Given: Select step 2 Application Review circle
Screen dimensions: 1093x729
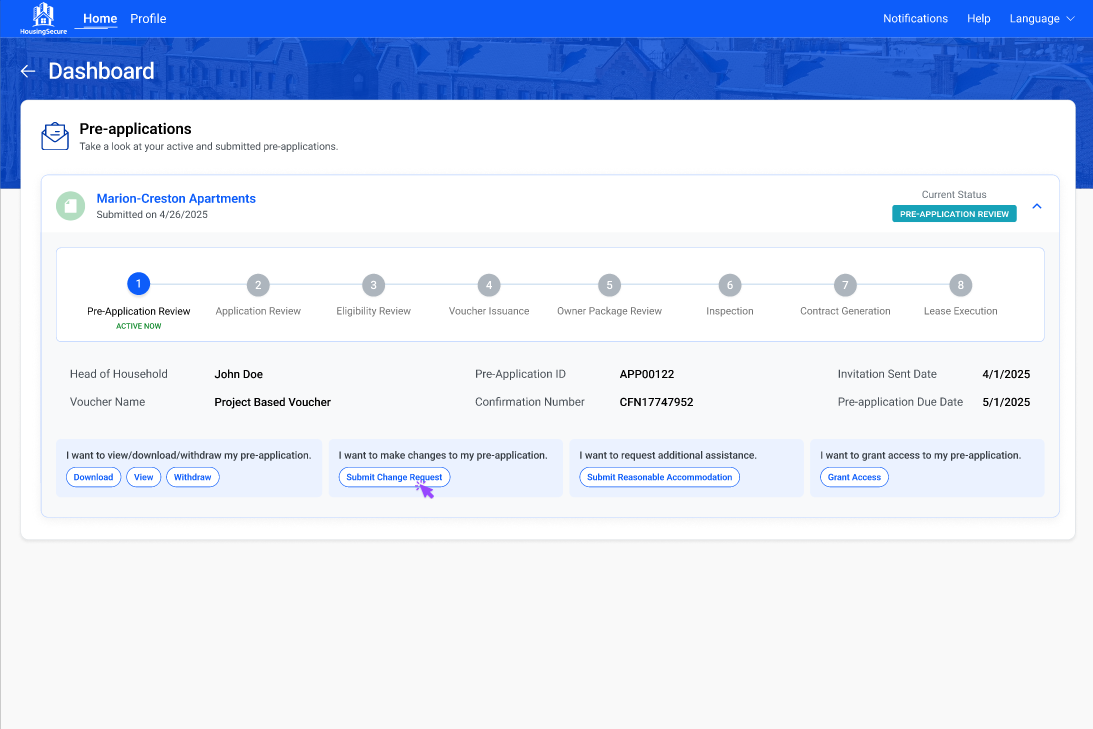Looking at the screenshot, I should pyautogui.click(x=258, y=285).
